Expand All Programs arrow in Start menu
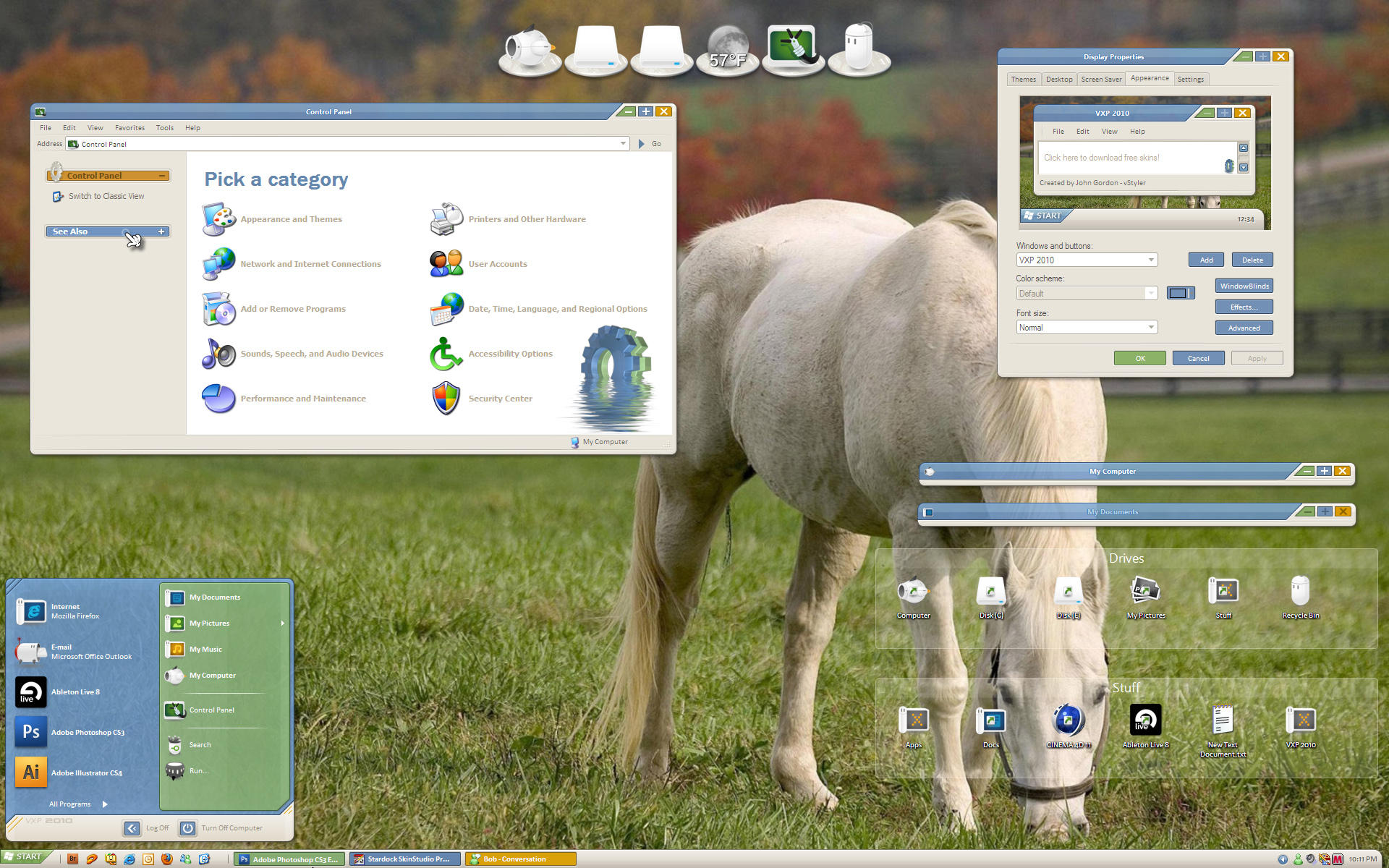 pyautogui.click(x=105, y=804)
